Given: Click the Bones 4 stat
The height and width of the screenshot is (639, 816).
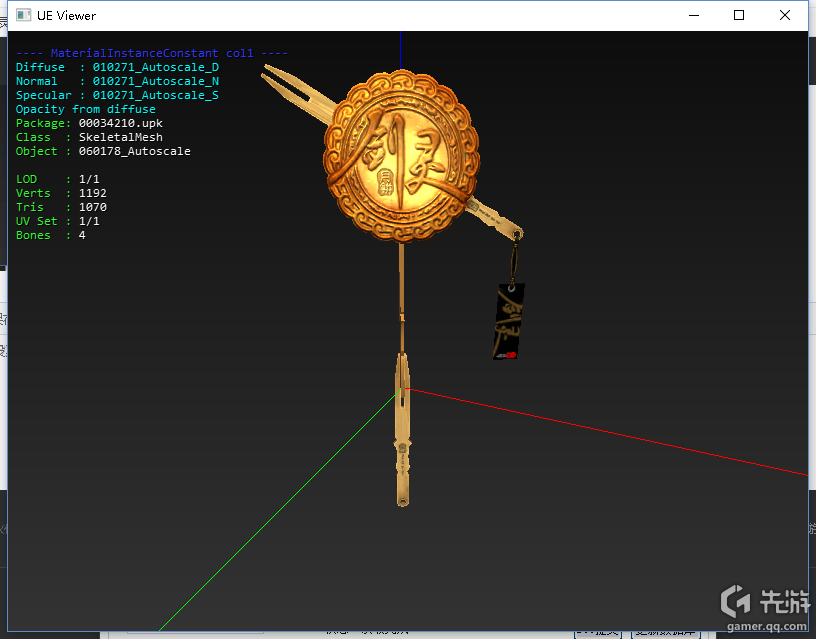Looking at the screenshot, I should pos(50,235).
